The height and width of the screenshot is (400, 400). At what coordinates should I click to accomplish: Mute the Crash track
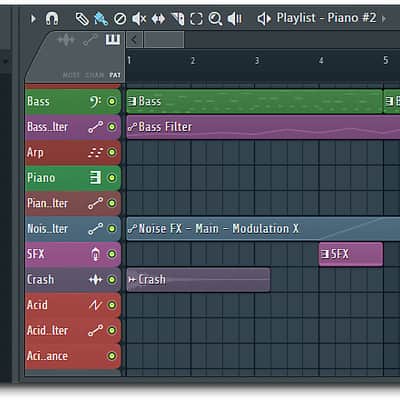(x=112, y=280)
